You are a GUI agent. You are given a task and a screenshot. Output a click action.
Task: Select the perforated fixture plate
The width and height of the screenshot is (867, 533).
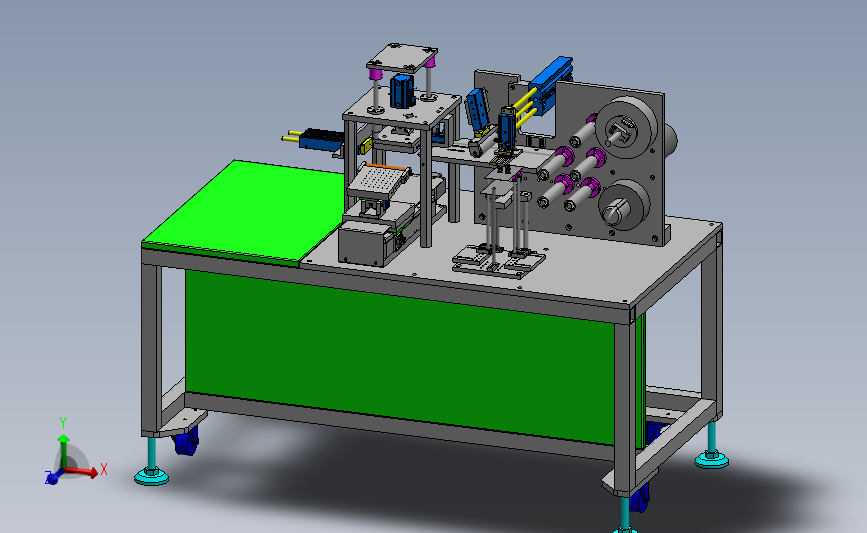coord(379,180)
